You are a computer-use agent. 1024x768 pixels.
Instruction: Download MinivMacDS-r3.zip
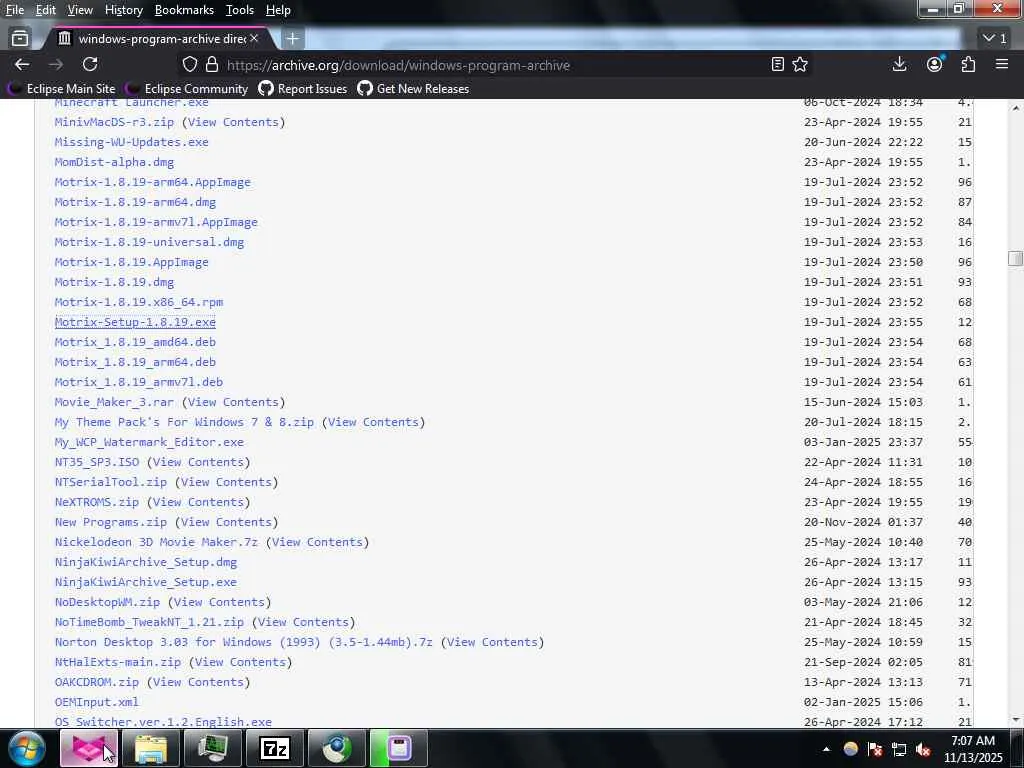point(114,122)
